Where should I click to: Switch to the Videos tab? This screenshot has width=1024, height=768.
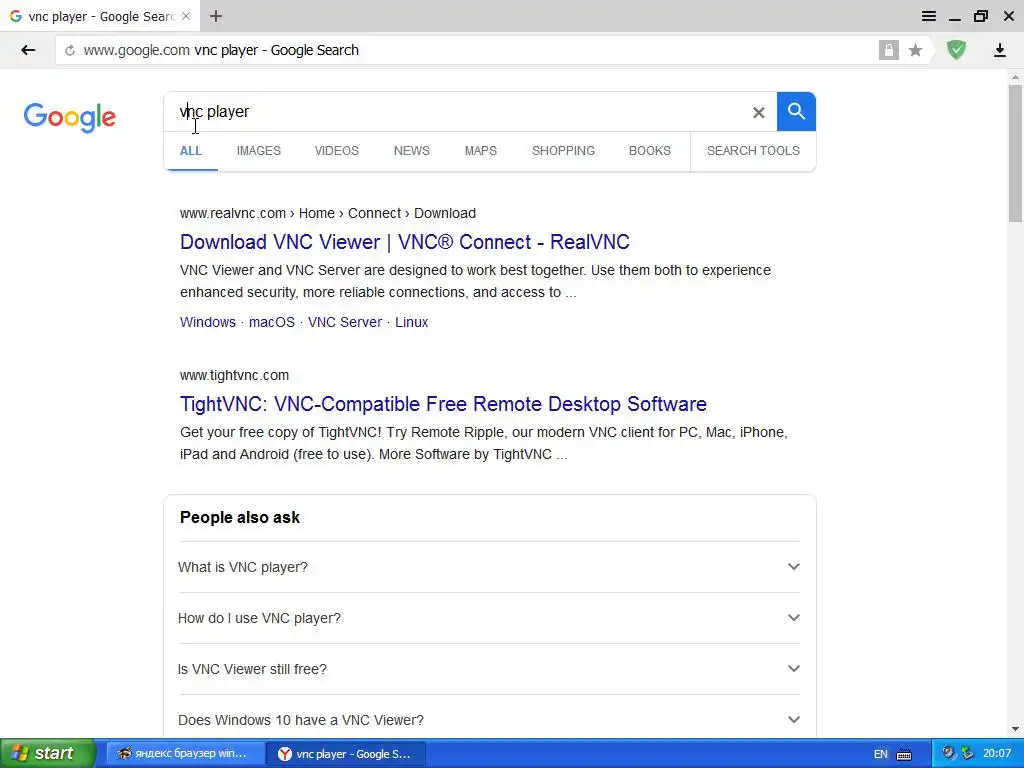pos(336,151)
